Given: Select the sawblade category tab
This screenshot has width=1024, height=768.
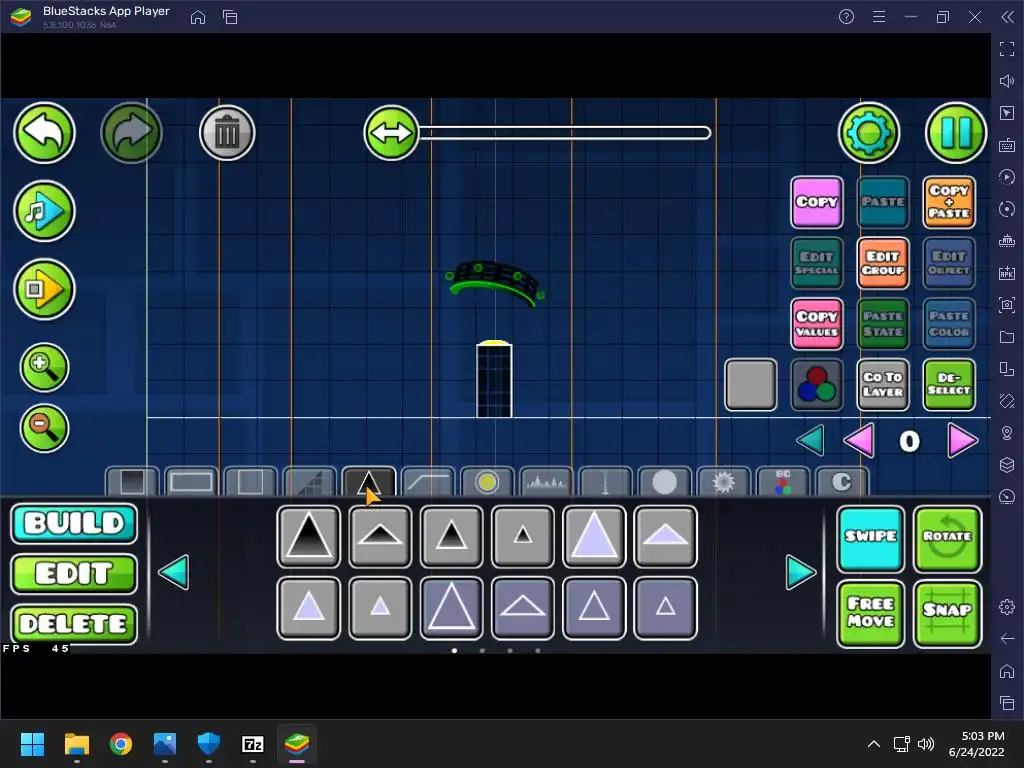Looking at the screenshot, I should click(x=724, y=482).
